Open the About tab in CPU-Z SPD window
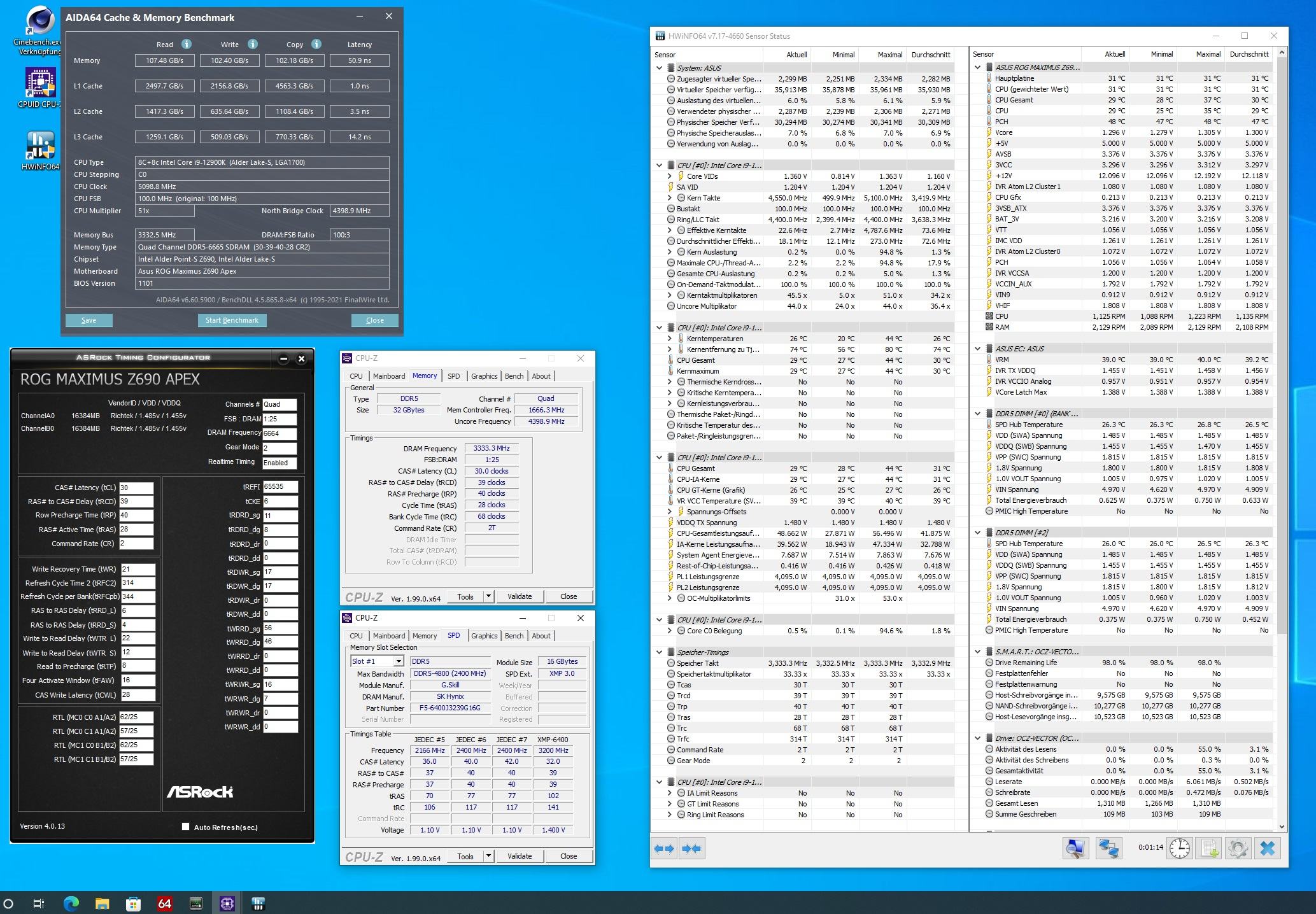Image resolution: width=1316 pixels, height=914 pixels. click(541, 636)
